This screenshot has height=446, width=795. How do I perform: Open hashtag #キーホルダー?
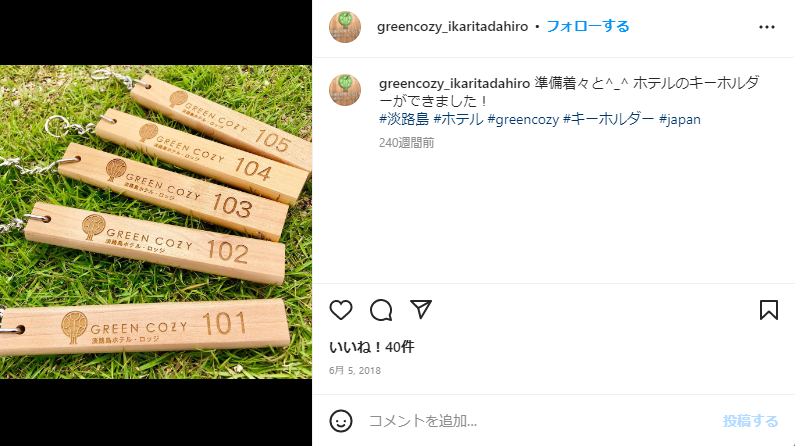point(608,119)
